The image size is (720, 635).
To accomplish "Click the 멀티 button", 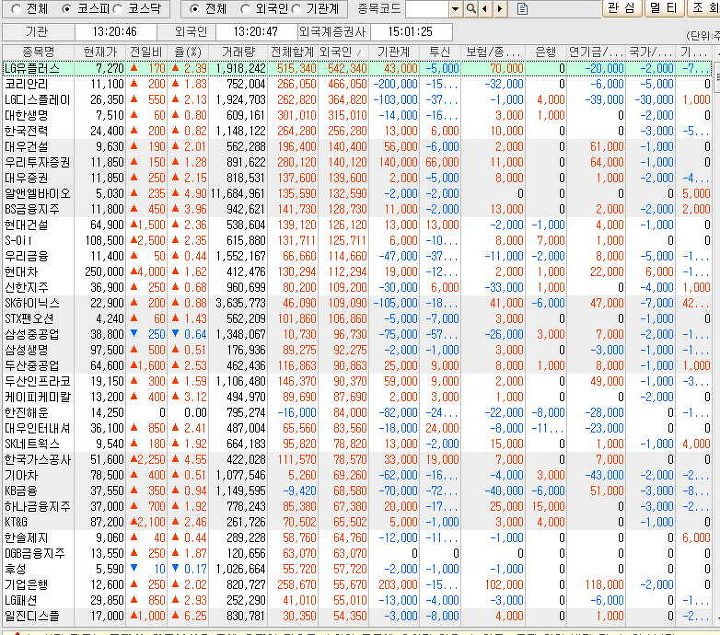I will (663, 8).
